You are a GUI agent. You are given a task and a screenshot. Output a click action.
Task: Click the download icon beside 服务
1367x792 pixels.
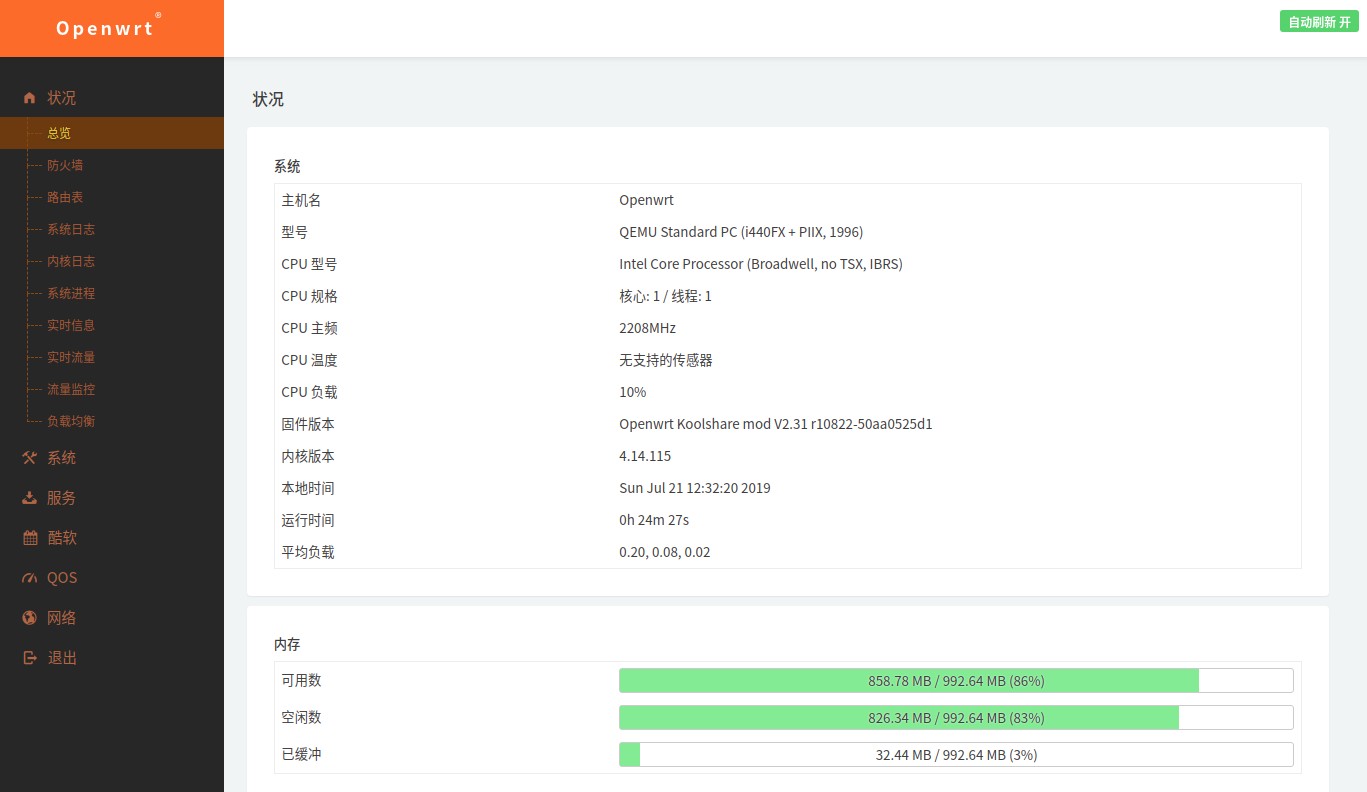(29, 498)
